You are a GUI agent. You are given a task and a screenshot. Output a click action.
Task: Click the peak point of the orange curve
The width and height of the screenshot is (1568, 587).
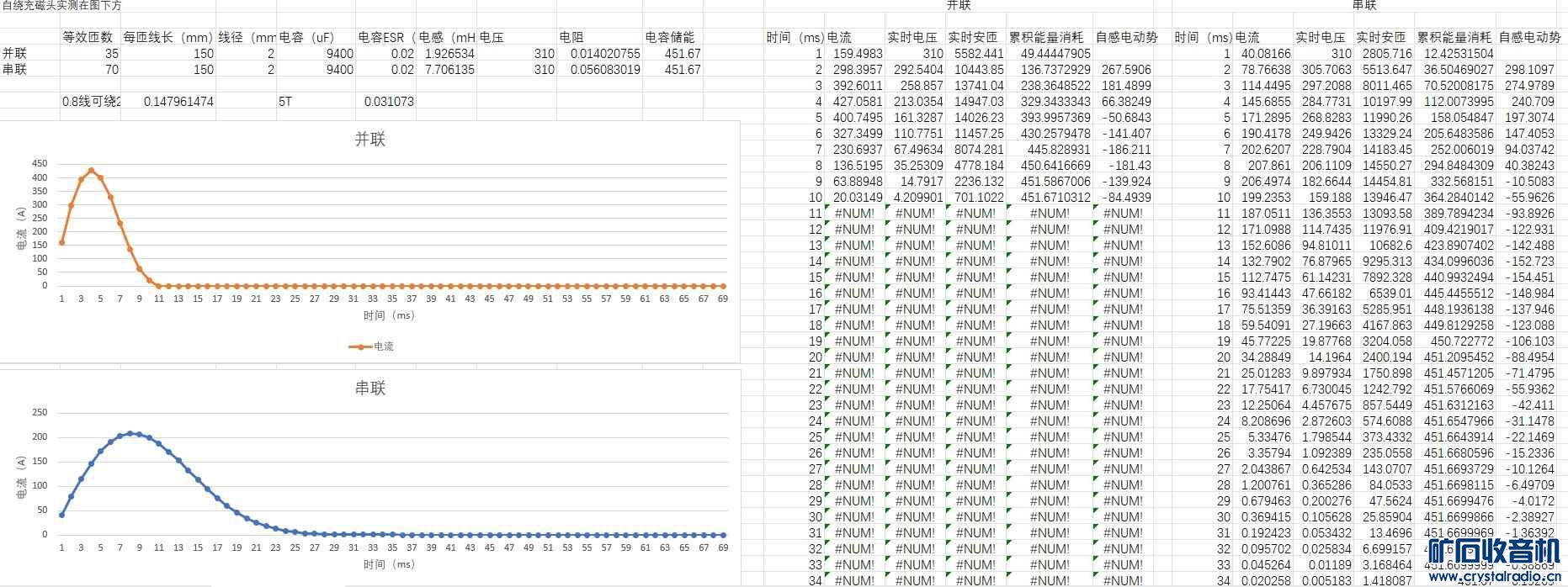click(x=91, y=170)
